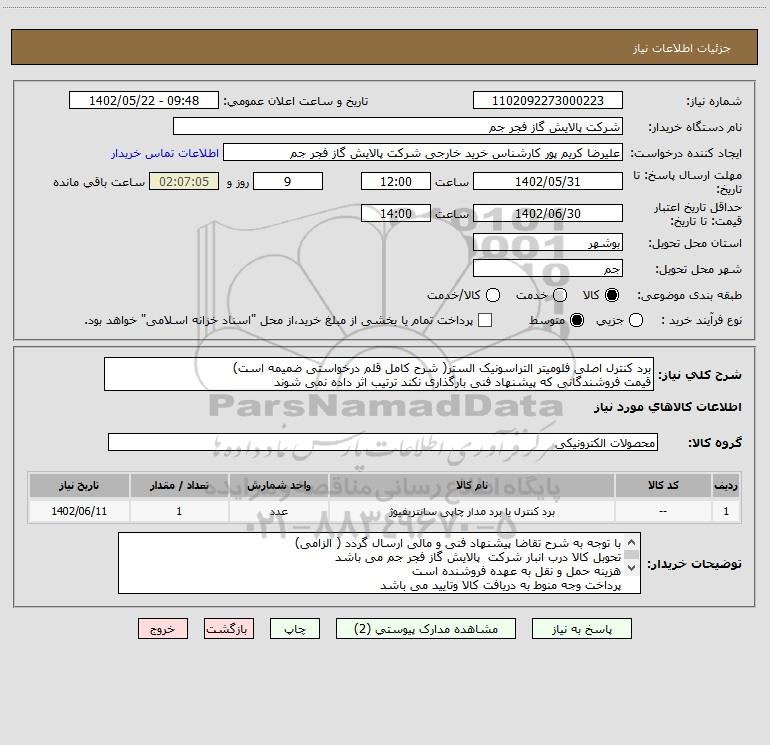The height and width of the screenshot is (745, 770).
Task: Click the goods group field محصولات الکترونیکی
Action: (x=383, y=442)
